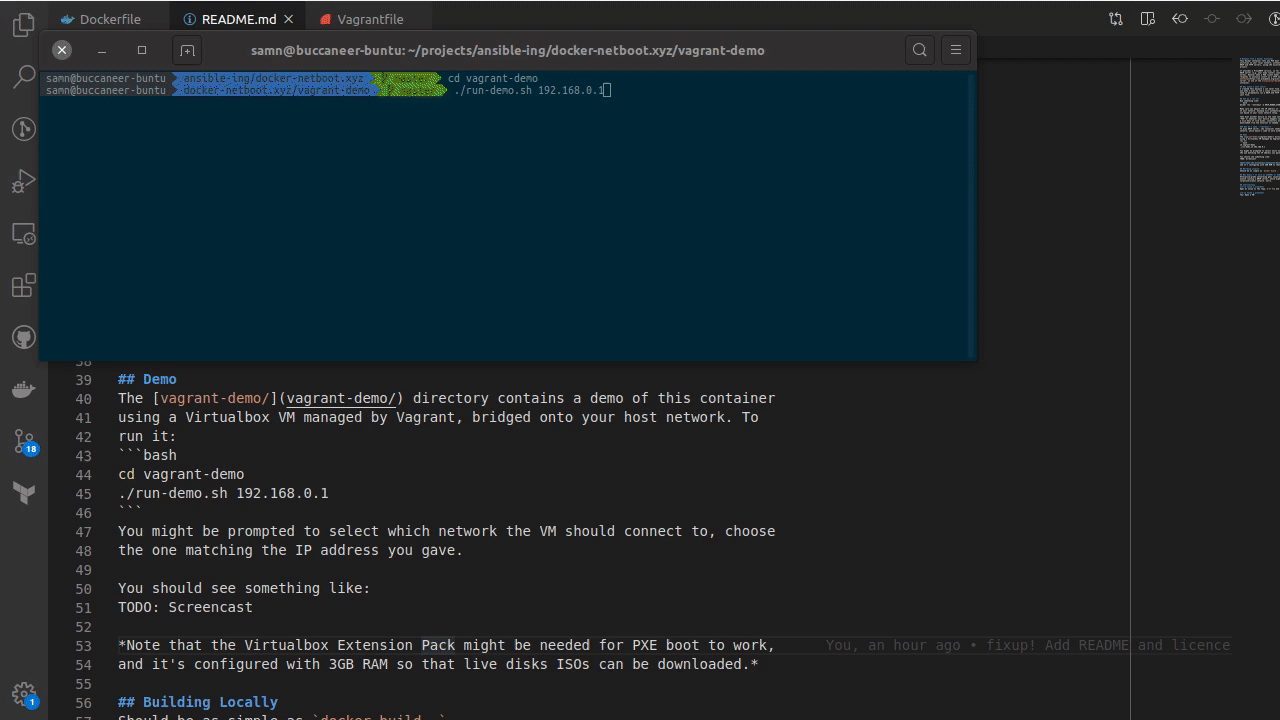1280x720 pixels.
Task: Open the Extensions view
Action: tap(23, 285)
